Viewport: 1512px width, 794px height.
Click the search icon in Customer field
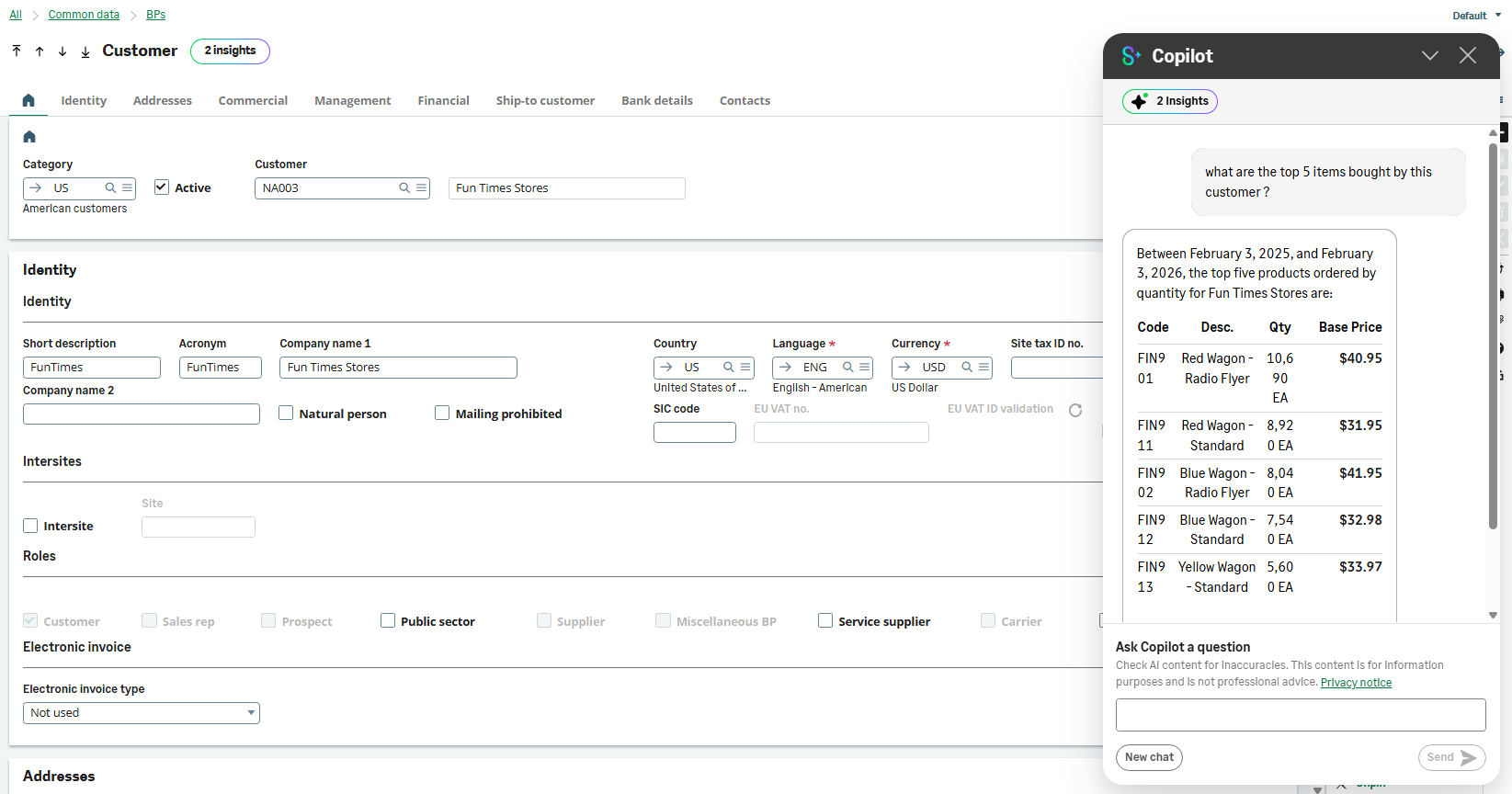(404, 188)
